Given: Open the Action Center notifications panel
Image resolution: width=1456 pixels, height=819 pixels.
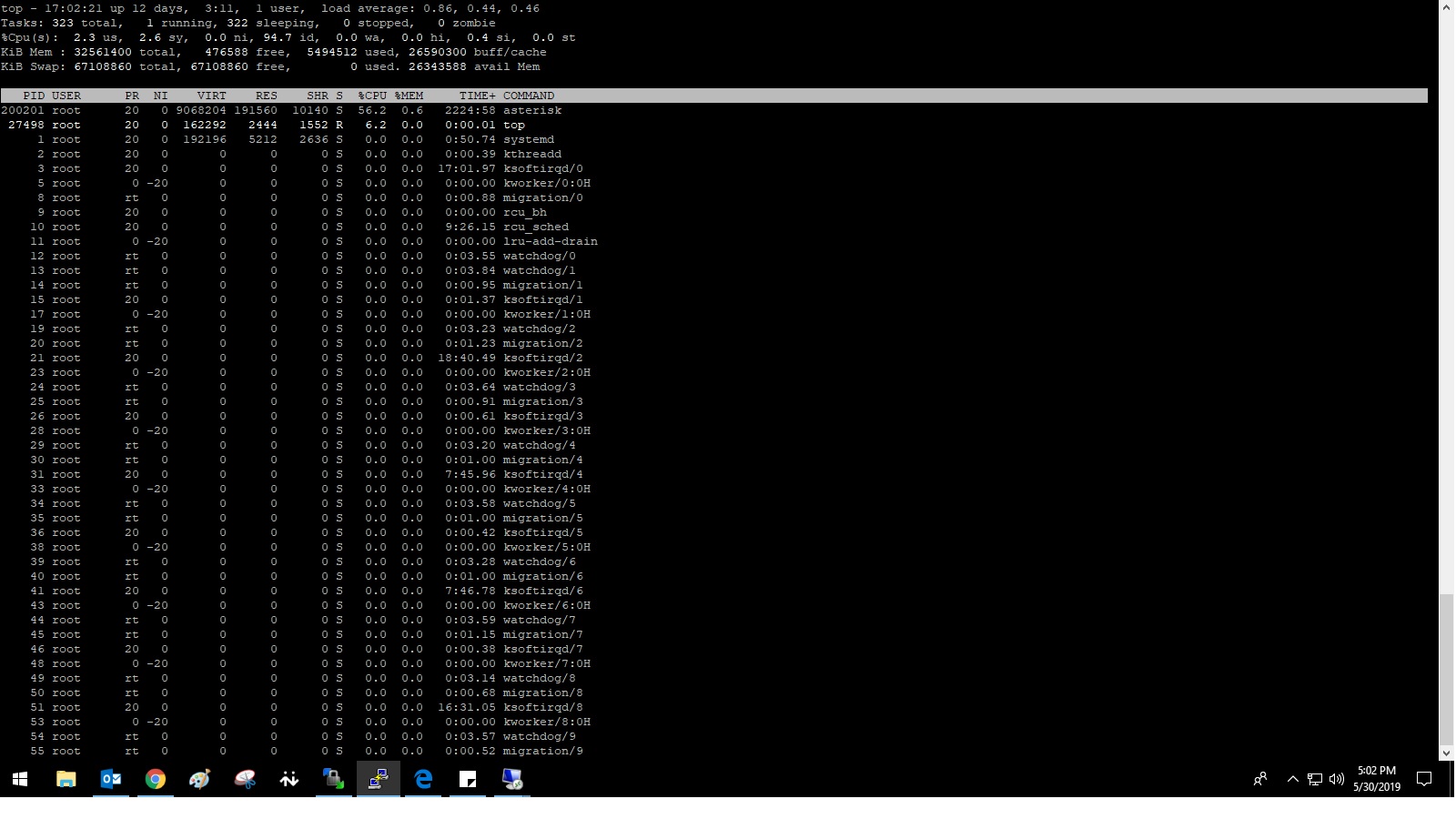Looking at the screenshot, I should tap(1425, 779).
